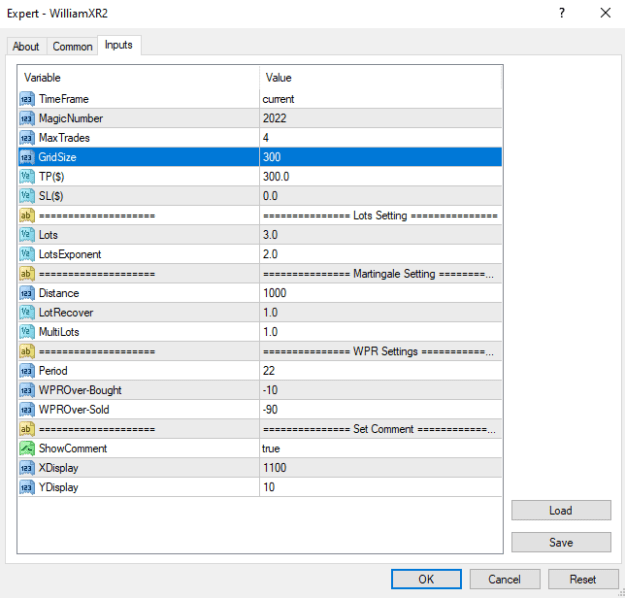Click the integer icon beside YDisplay
The width and height of the screenshot is (625, 598).
[x=27, y=487]
